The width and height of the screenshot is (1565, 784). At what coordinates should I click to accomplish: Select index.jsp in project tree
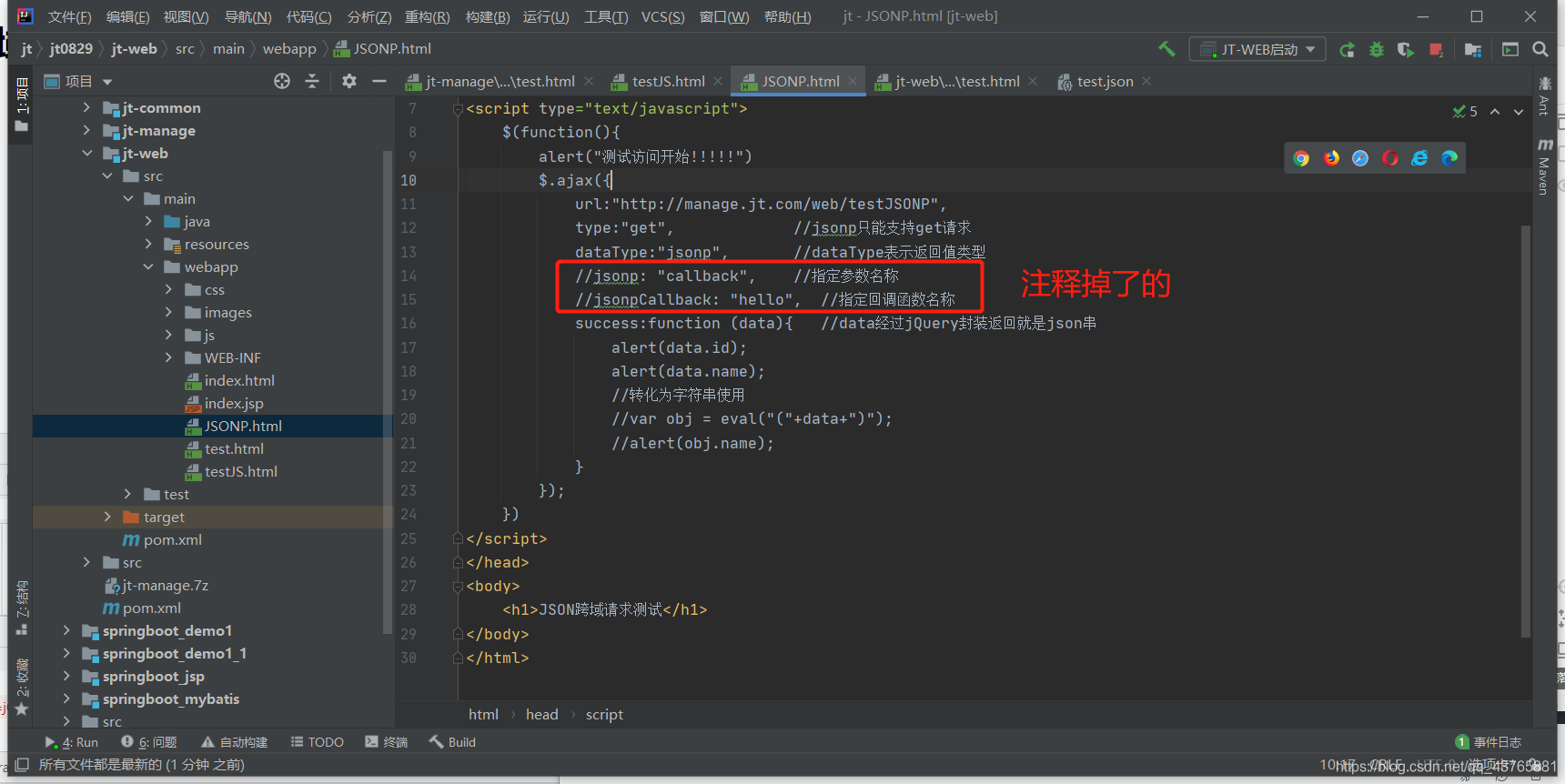[x=224, y=403]
